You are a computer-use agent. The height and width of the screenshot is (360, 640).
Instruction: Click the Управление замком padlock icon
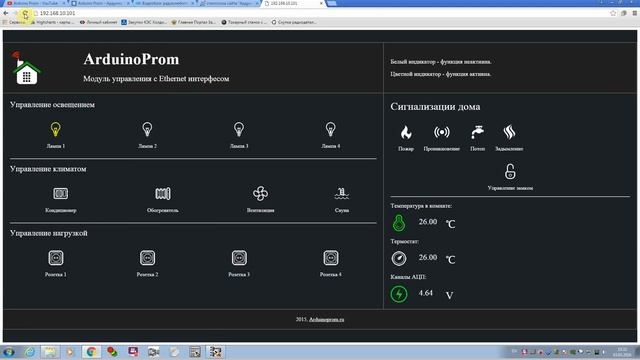tap(510, 171)
